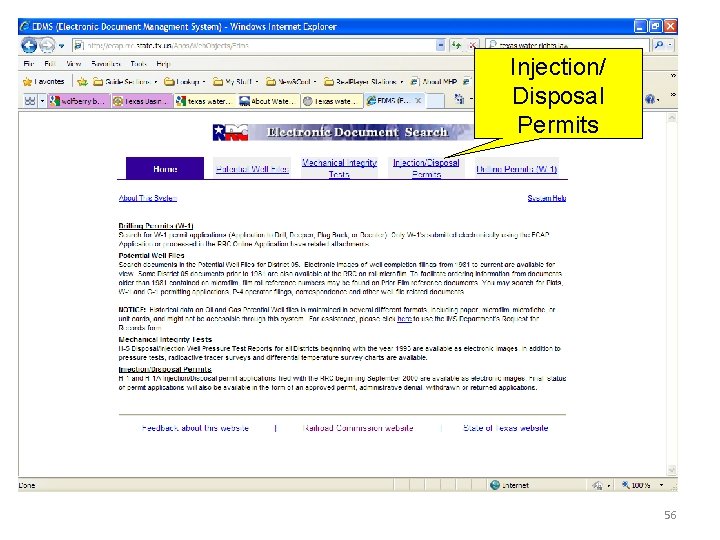The width and height of the screenshot is (720, 540).
Task: Click the search provider icon in search box
Action: click(493, 45)
